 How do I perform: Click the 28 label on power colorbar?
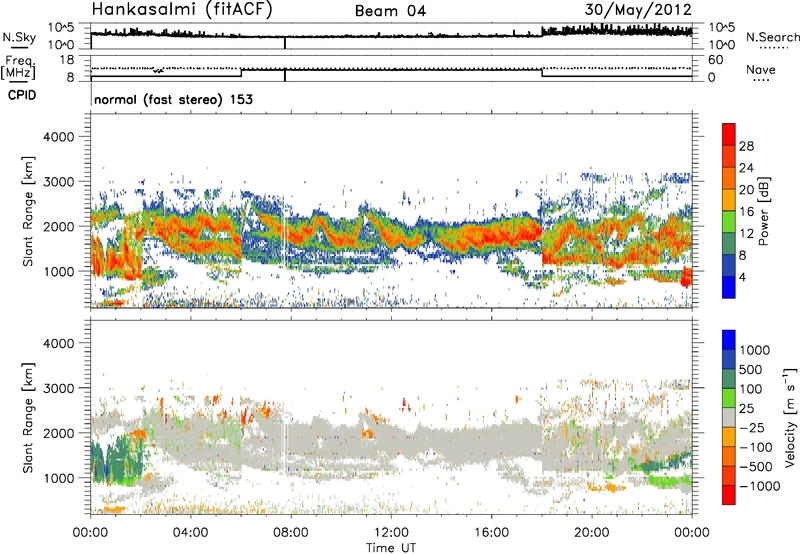(746, 146)
